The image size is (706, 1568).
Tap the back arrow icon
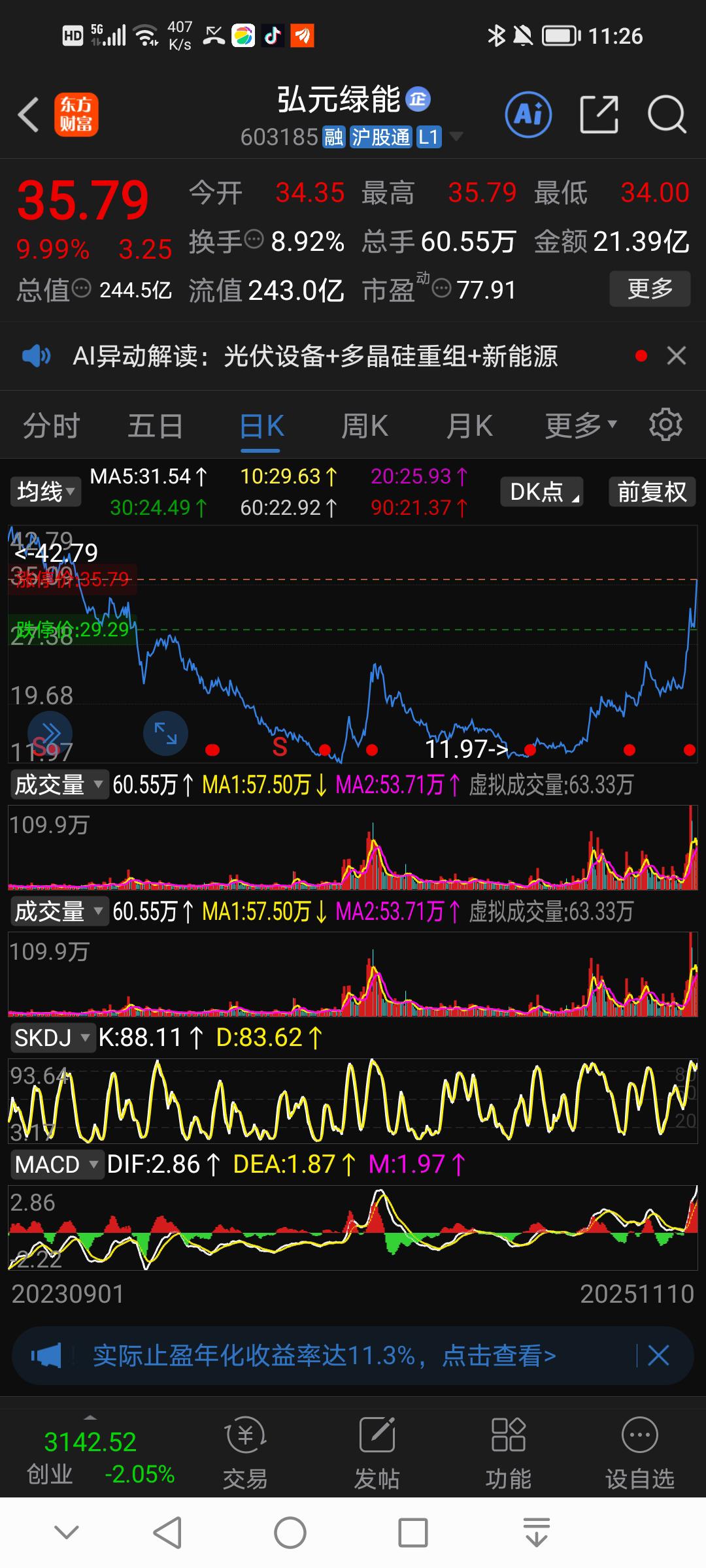click(x=29, y=116)
